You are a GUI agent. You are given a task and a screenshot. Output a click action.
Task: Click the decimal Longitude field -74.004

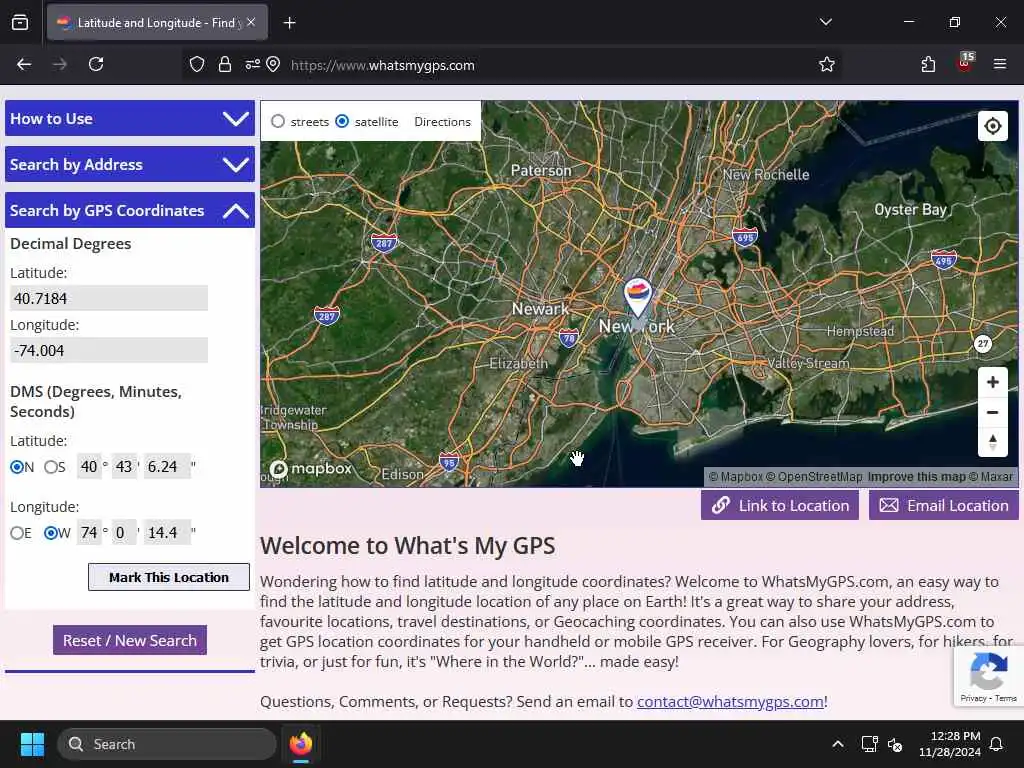(x=109, y=350)
